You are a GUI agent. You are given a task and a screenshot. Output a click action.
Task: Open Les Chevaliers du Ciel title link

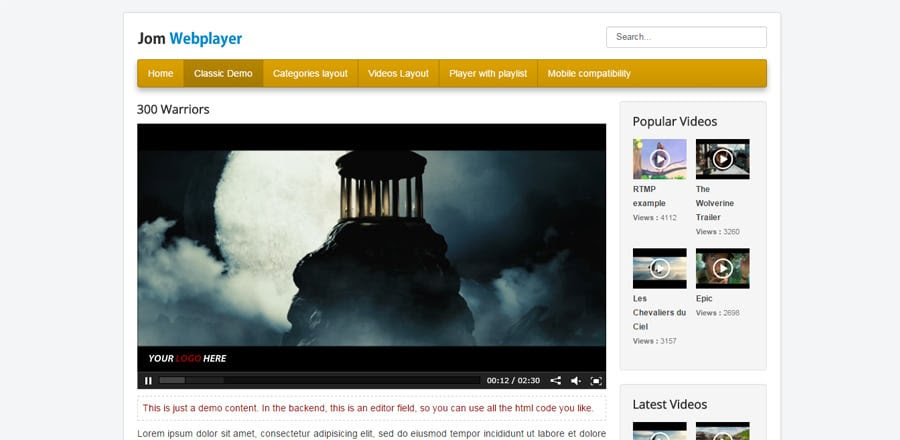point(660,313)
